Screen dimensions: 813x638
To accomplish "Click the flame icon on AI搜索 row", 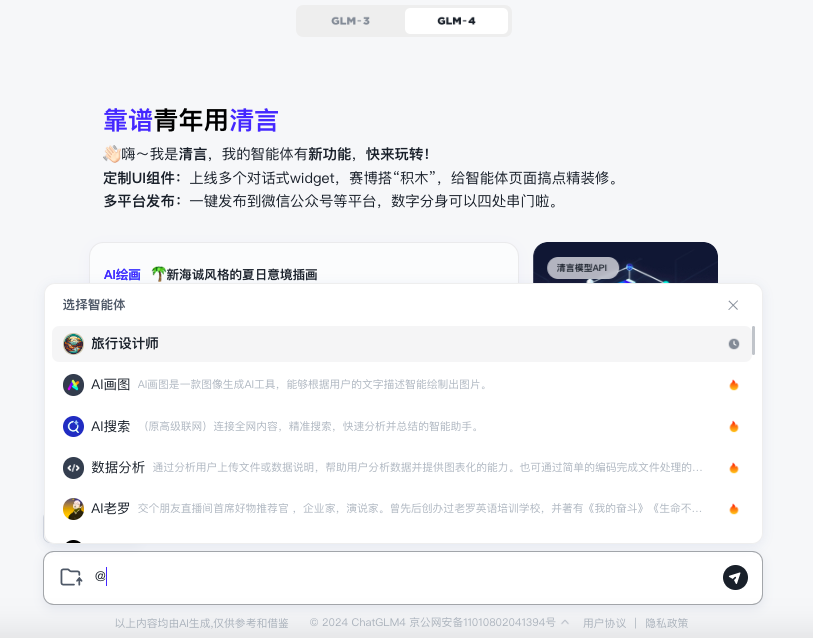I will pos(734,426).
